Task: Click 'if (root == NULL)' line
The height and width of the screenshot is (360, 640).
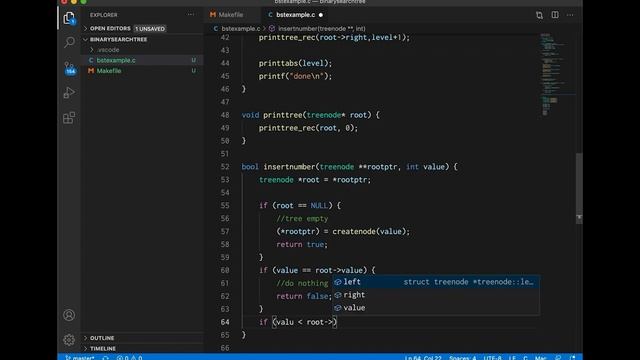Action: 300,205
